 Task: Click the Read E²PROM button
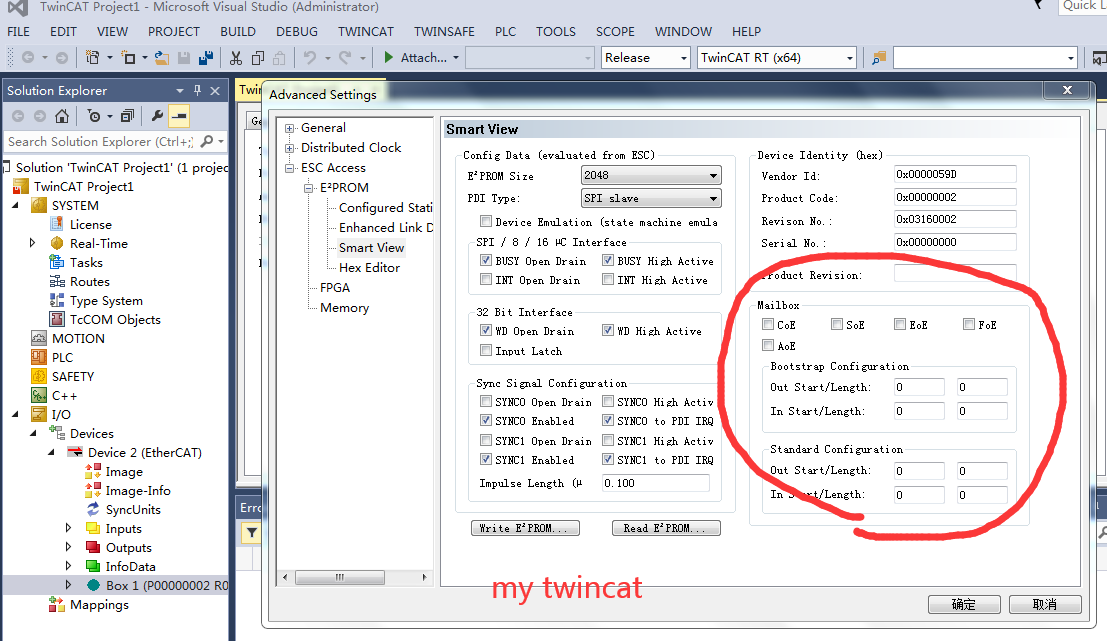666,528
